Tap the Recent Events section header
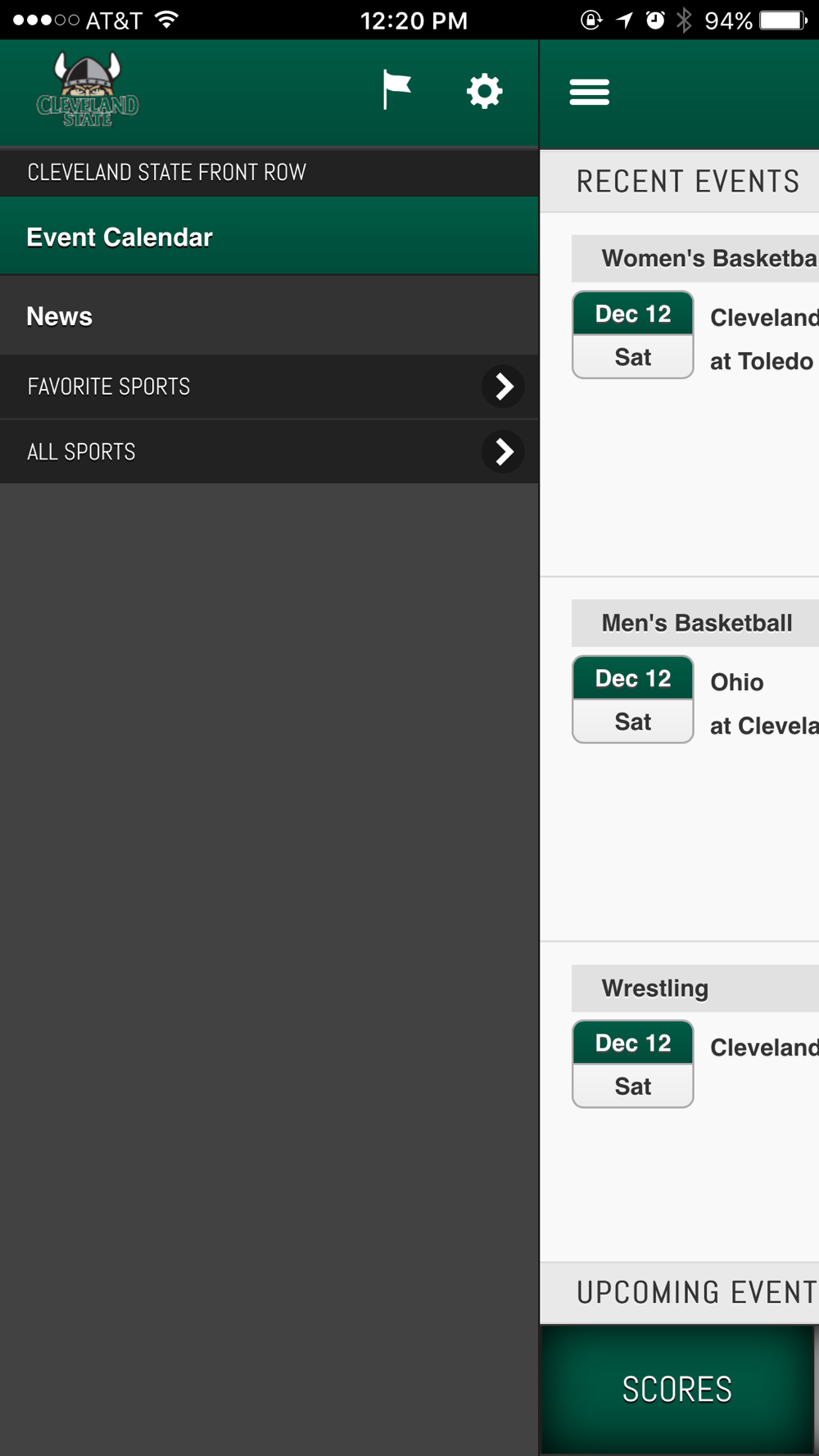Viewport: 819px width, 1456px height. tap(688, 181)
